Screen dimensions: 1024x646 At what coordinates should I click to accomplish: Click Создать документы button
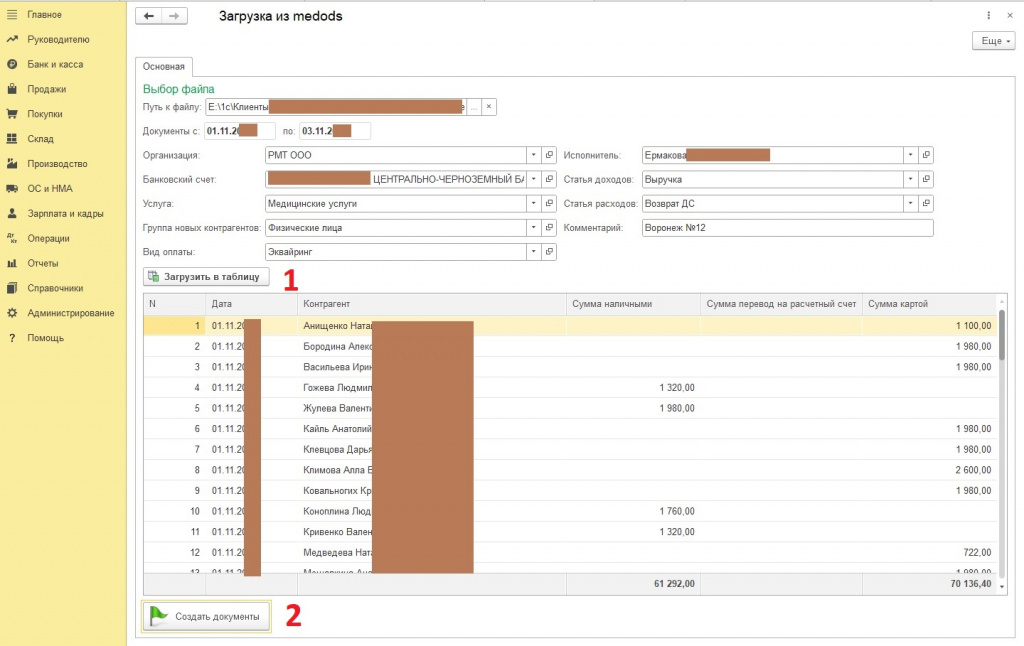tap(206, 616)
